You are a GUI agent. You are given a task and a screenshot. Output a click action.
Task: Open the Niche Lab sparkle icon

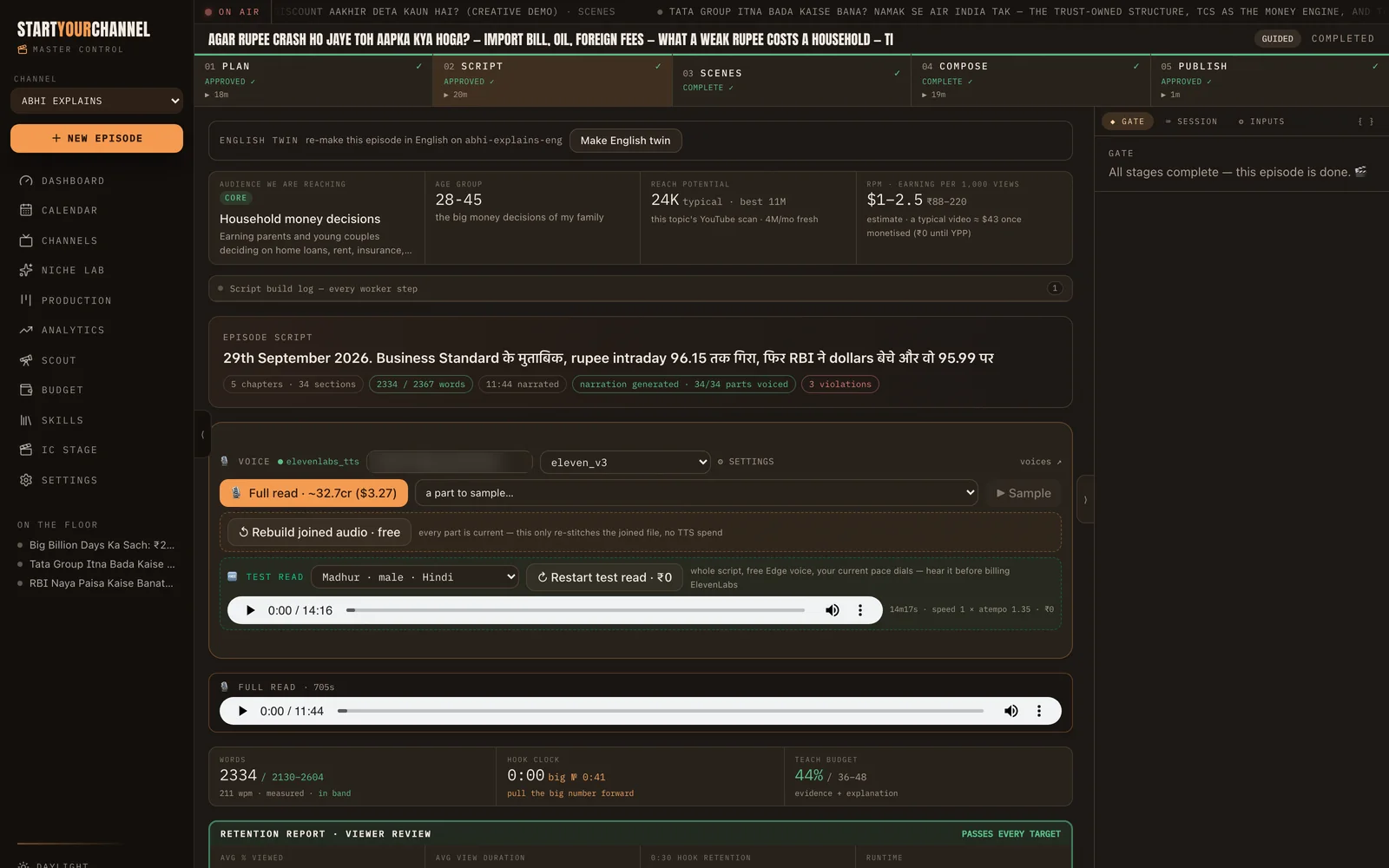point(26,270)
